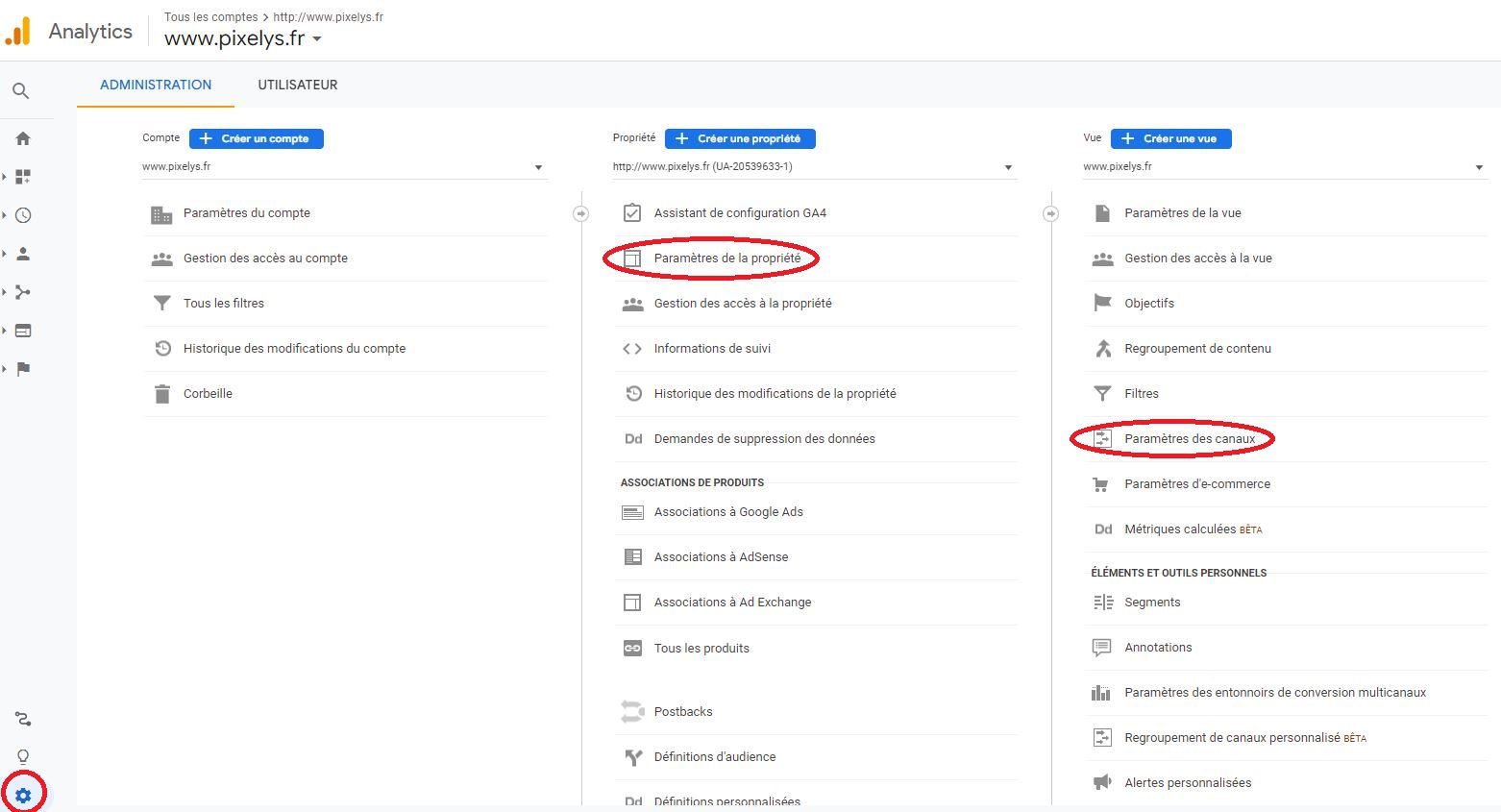Click the link icon beside Tous les produits
The height and width of the screenshot is (812, 1501).
[632, 649]
